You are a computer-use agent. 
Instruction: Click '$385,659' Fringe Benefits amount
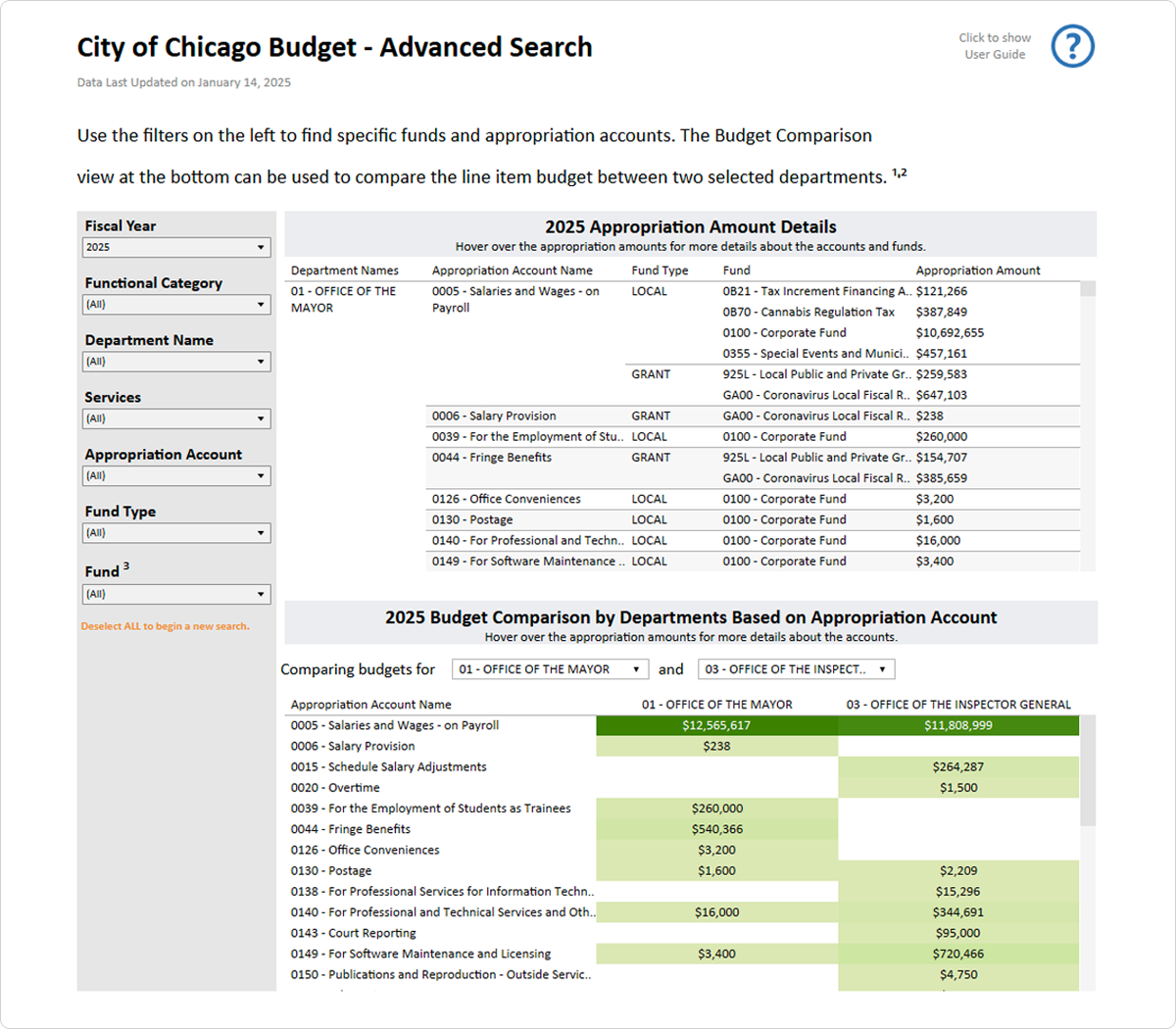pos(942,478)
